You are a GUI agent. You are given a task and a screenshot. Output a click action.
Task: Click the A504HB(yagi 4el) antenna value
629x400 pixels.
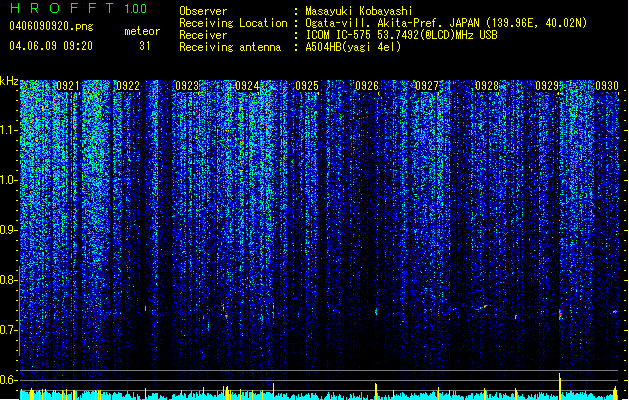353,47
